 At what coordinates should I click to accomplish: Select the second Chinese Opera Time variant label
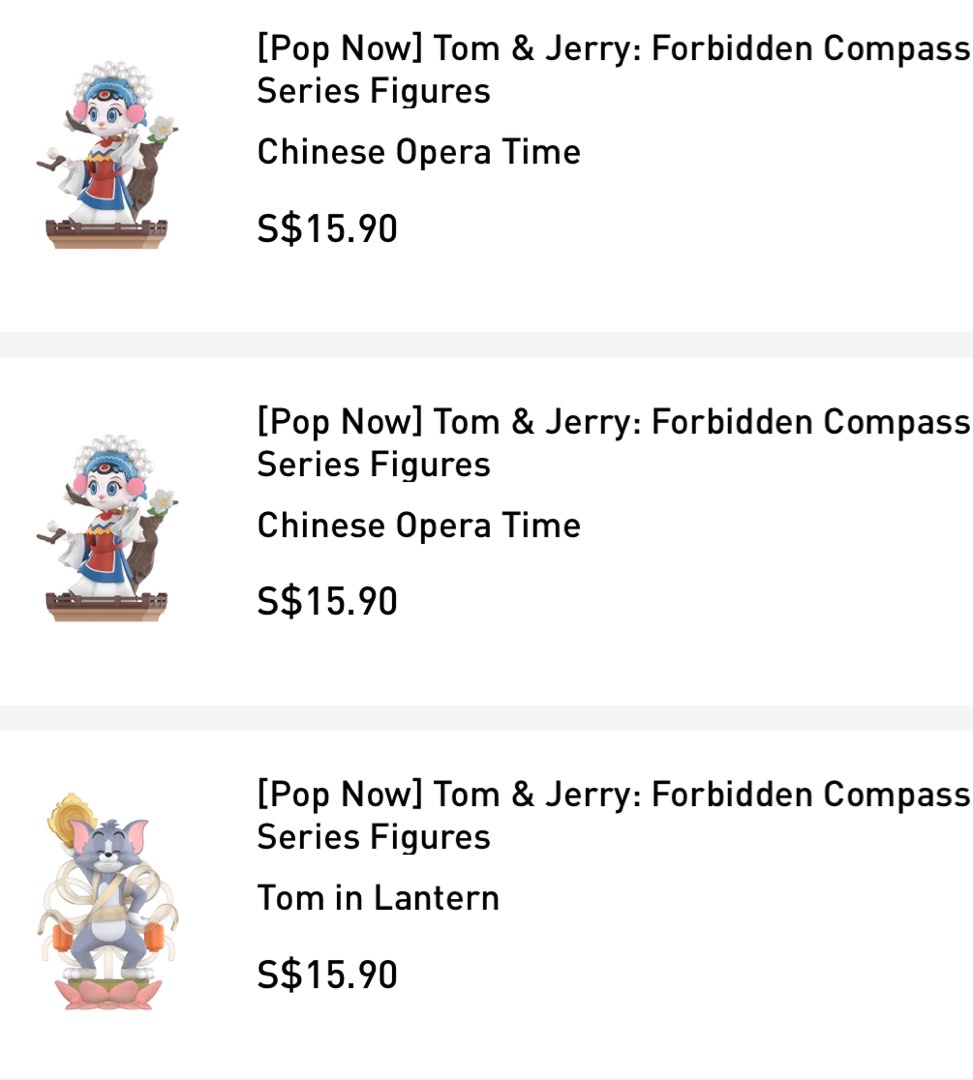pyautogui.click(x=418, y=524)
